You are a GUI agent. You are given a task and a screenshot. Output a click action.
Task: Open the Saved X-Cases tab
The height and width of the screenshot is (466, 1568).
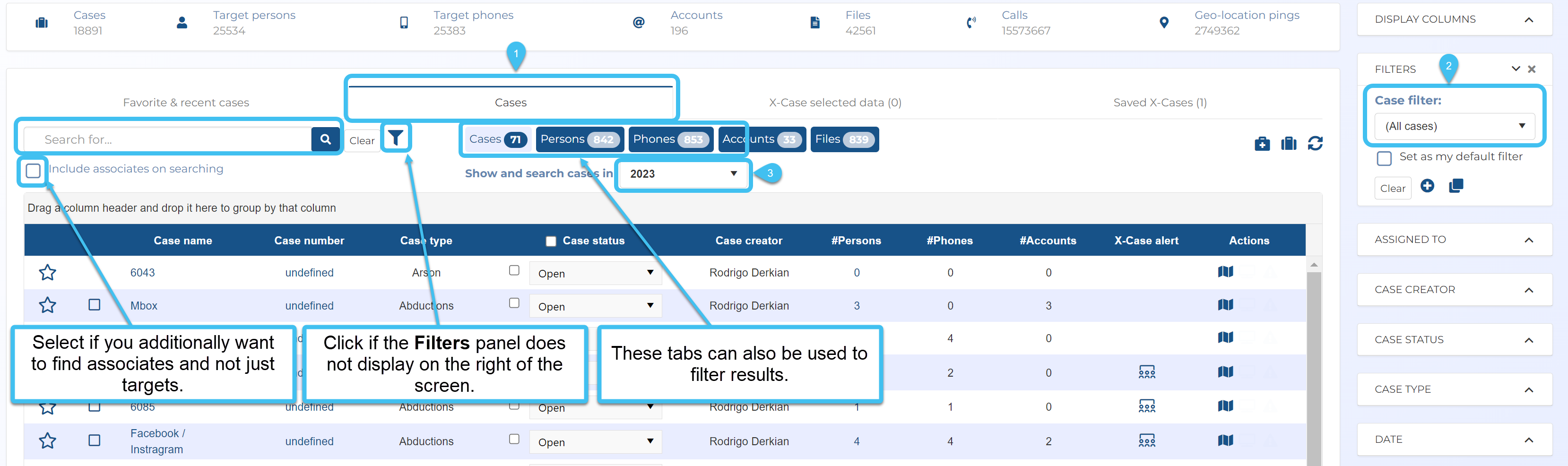tap(1160, 102)
